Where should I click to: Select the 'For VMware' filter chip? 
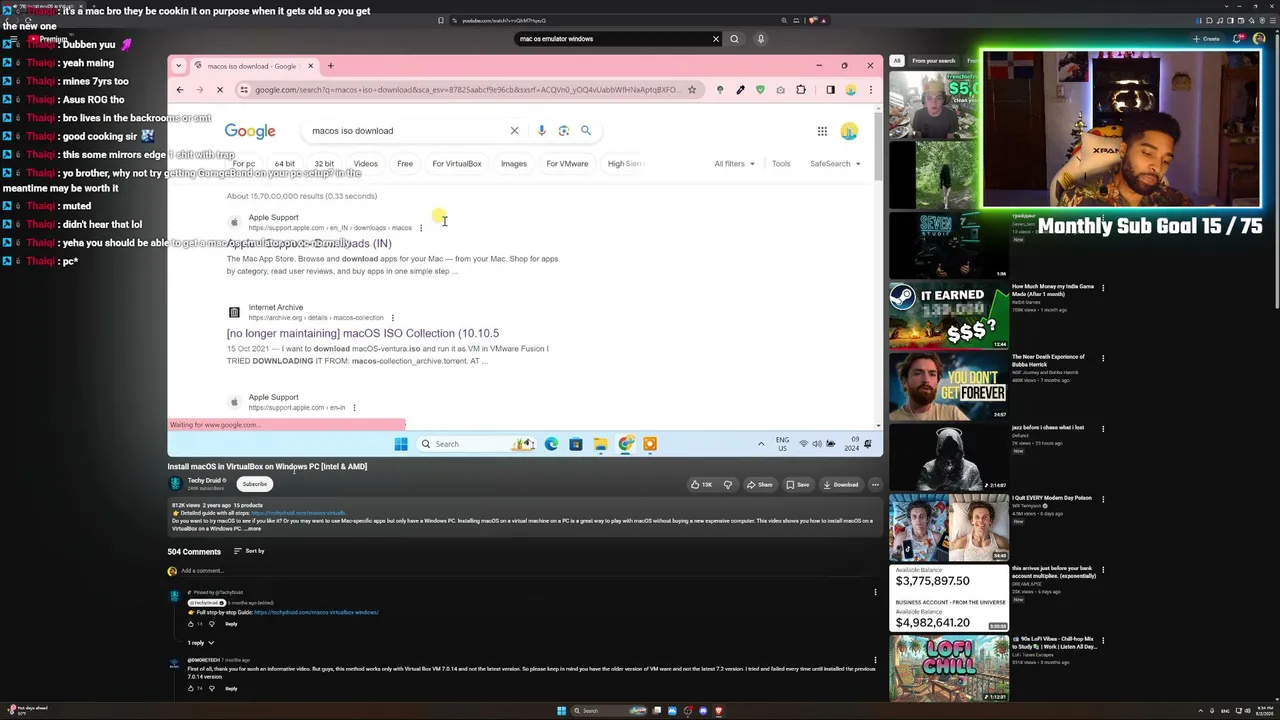click(567, 164)
